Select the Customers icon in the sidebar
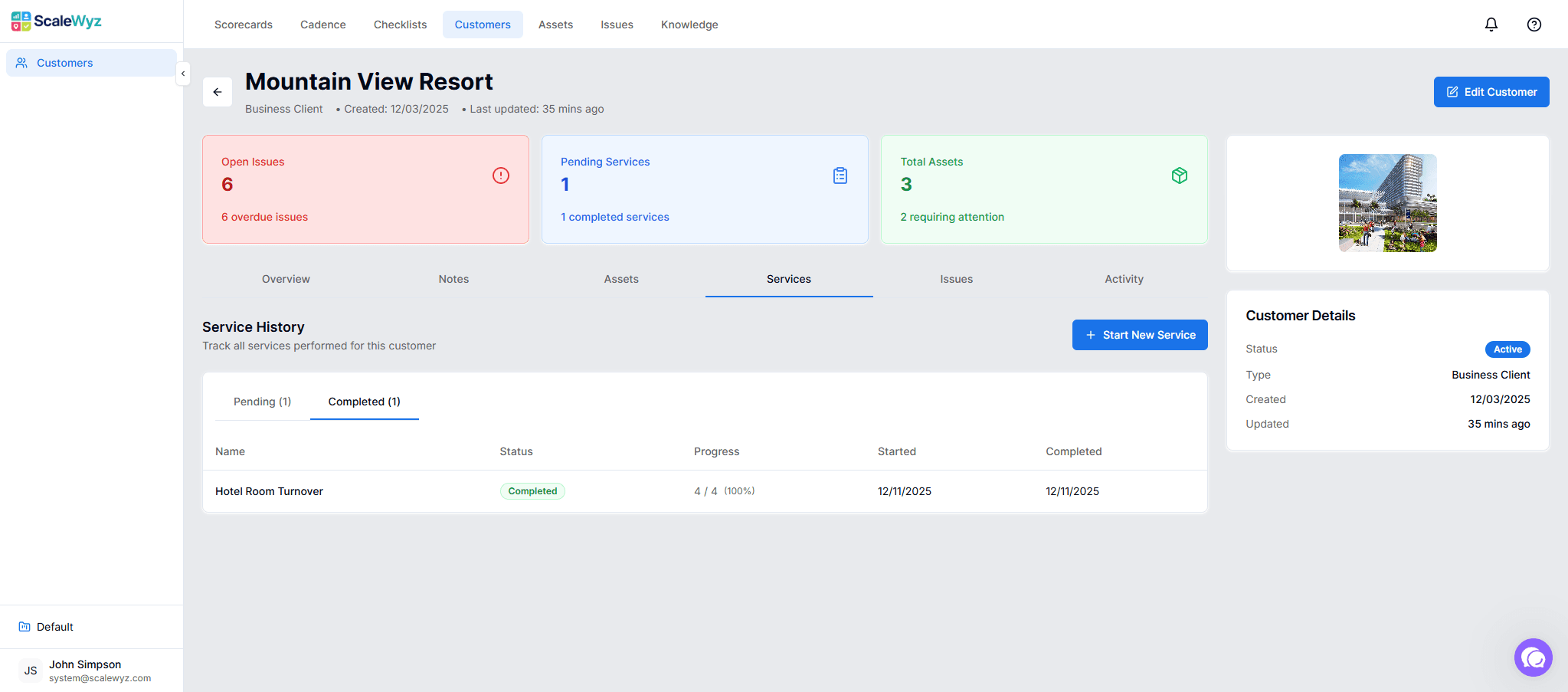The height and width of the screenshot is (692, 1568). (x=22, y=62)
